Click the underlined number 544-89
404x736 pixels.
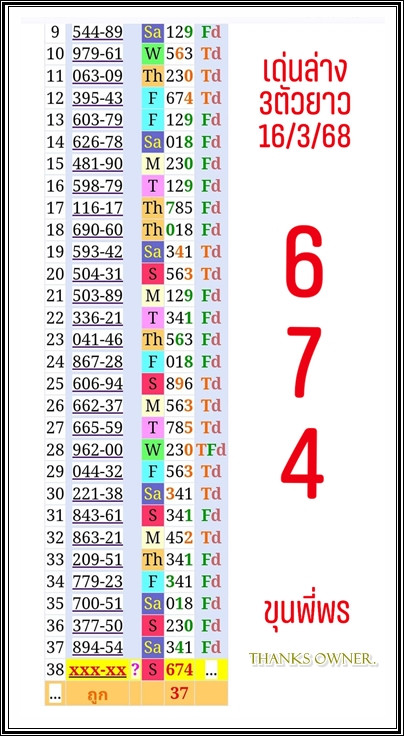click(x=98, y=32)
